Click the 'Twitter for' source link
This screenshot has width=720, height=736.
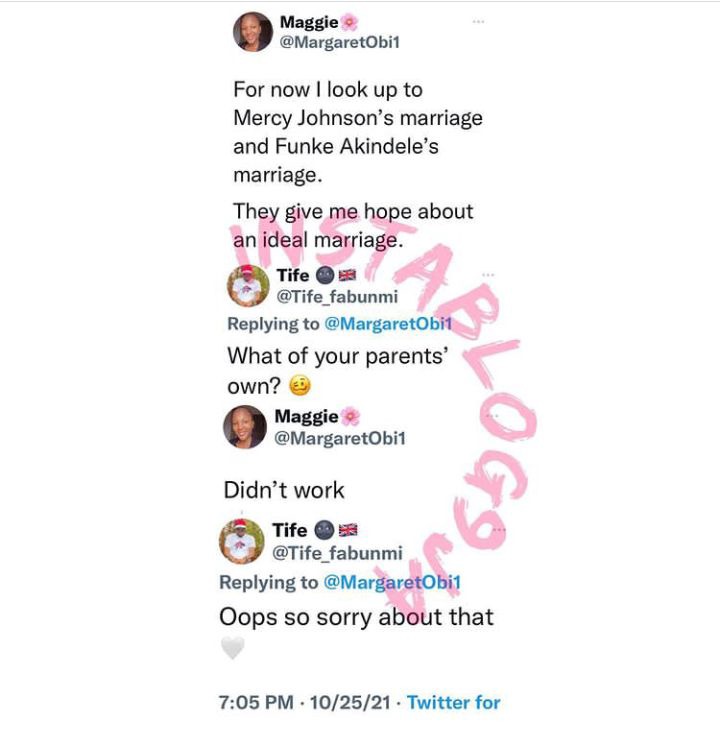pos(453,703)
